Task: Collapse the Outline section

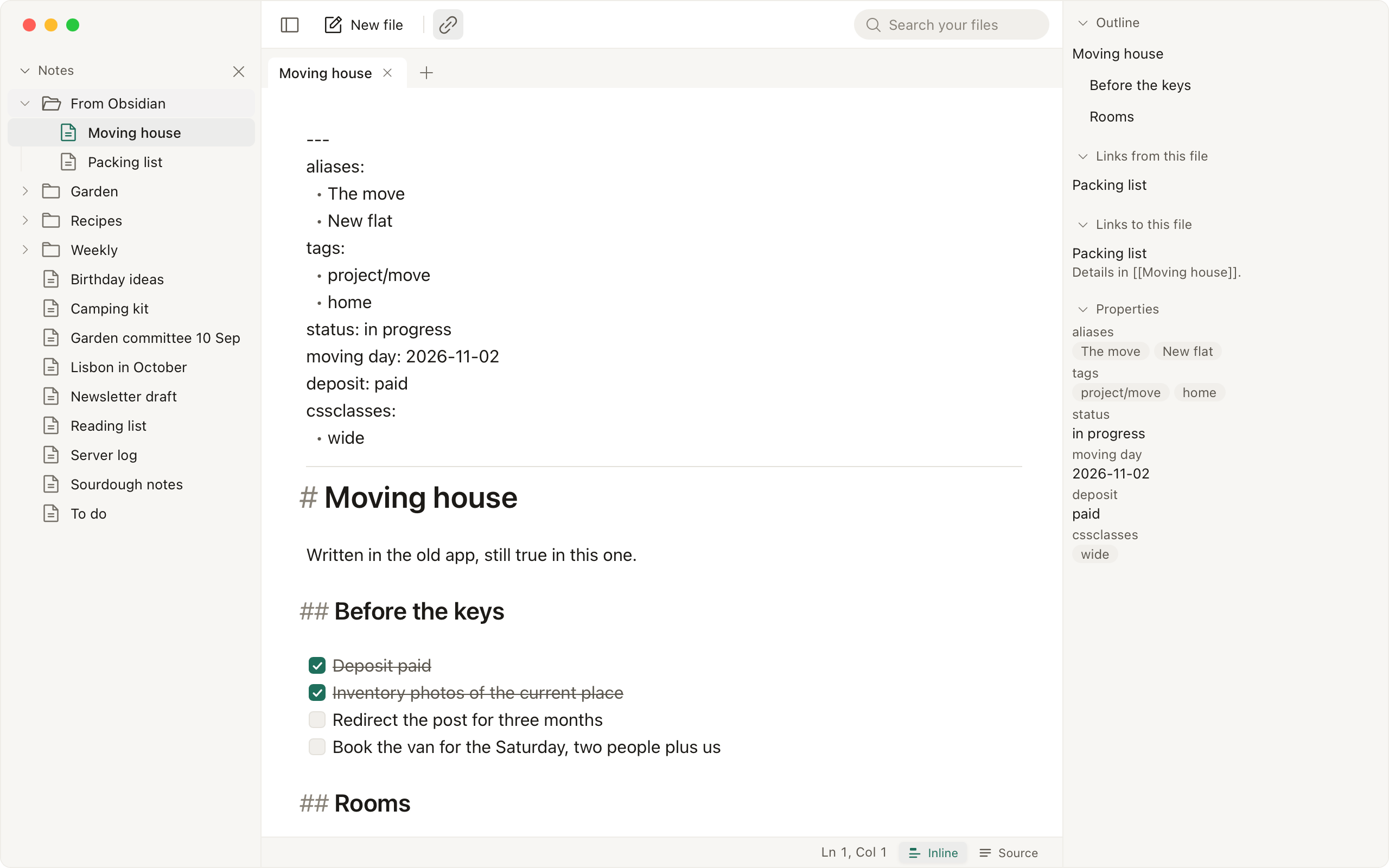Action: 1082,23
